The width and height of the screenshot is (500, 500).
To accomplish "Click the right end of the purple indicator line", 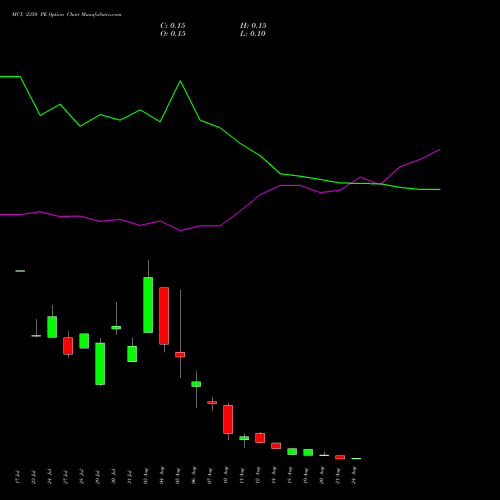I will point(440,149).
